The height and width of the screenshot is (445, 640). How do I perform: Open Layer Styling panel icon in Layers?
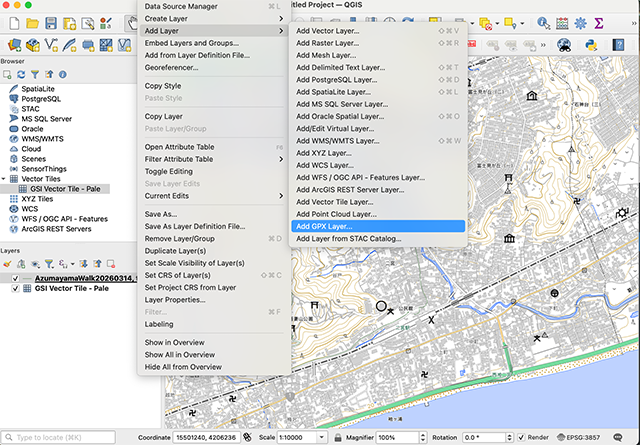pyautogui.click(x=7, y=264)
